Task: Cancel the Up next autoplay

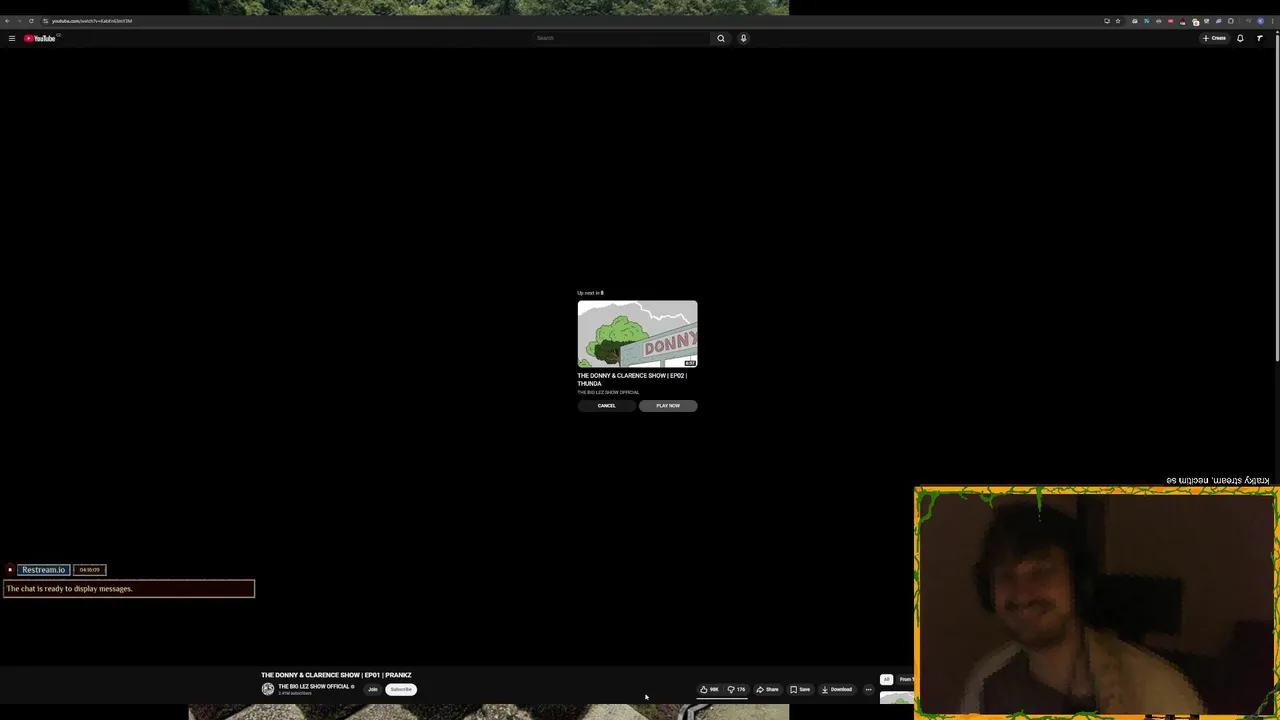Action: (606, 406)
